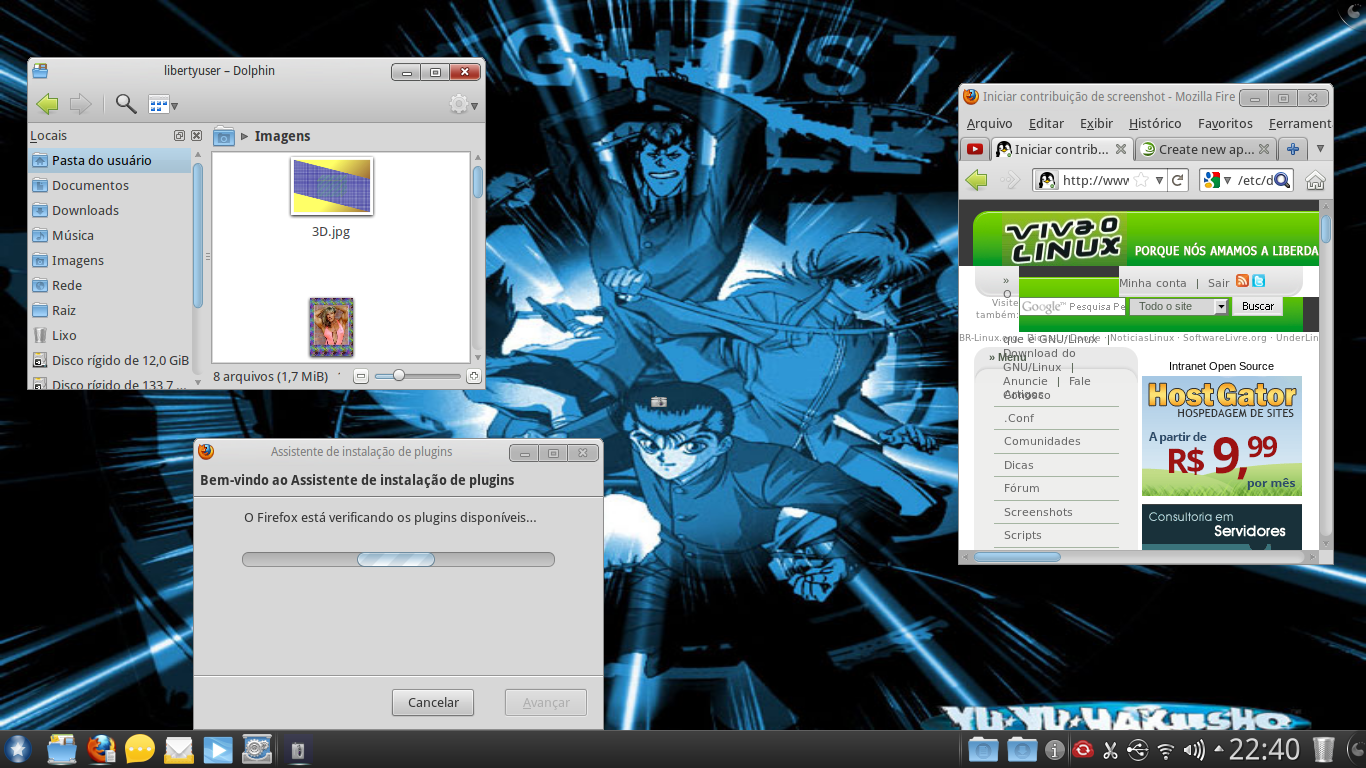Expand Dolphin view mode dropdown arrow

(x=174, y=105)
